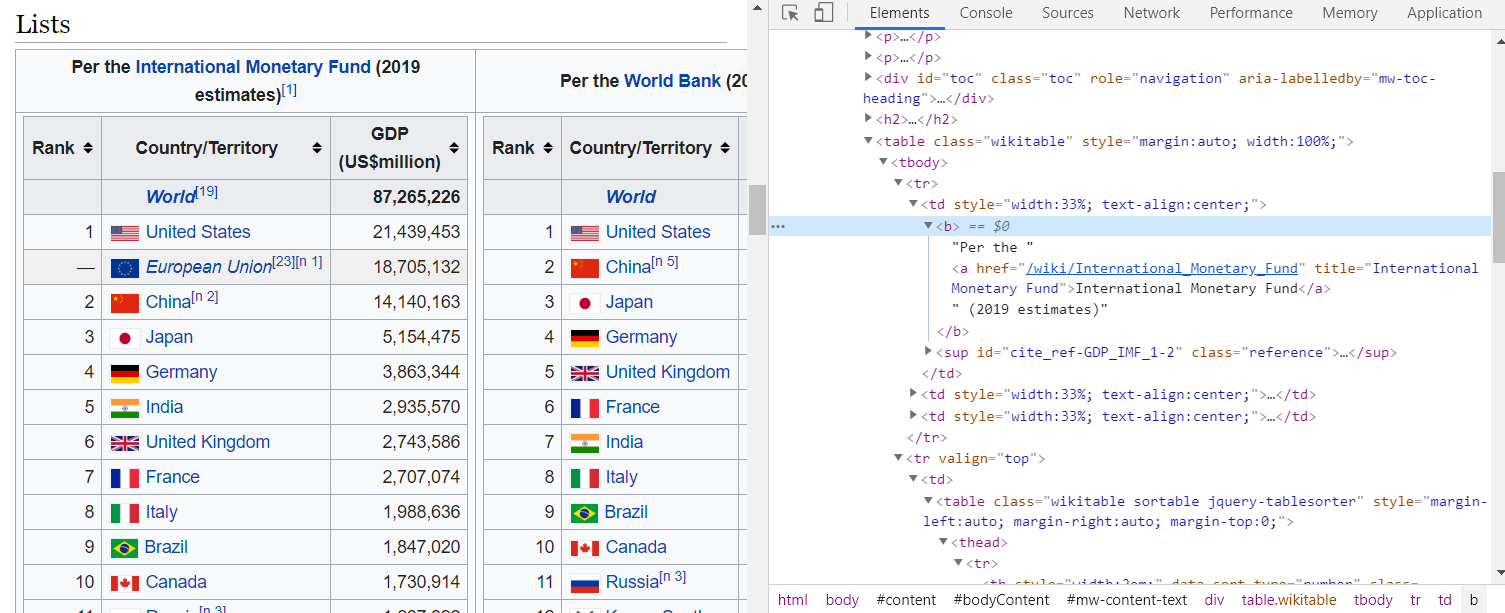The height and width of the screenshot is (613, 1505).
Task: Click the China flag in World Bank table
Action: tap(585, 268)
